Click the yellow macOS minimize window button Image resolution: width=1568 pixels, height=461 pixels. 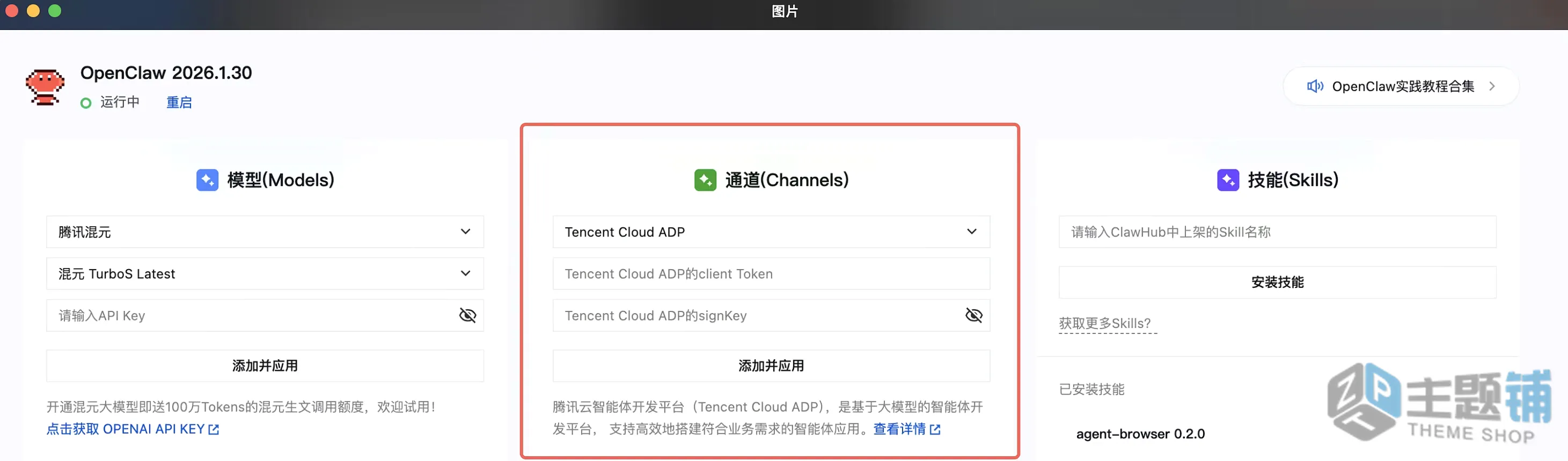tap(33, 10)
